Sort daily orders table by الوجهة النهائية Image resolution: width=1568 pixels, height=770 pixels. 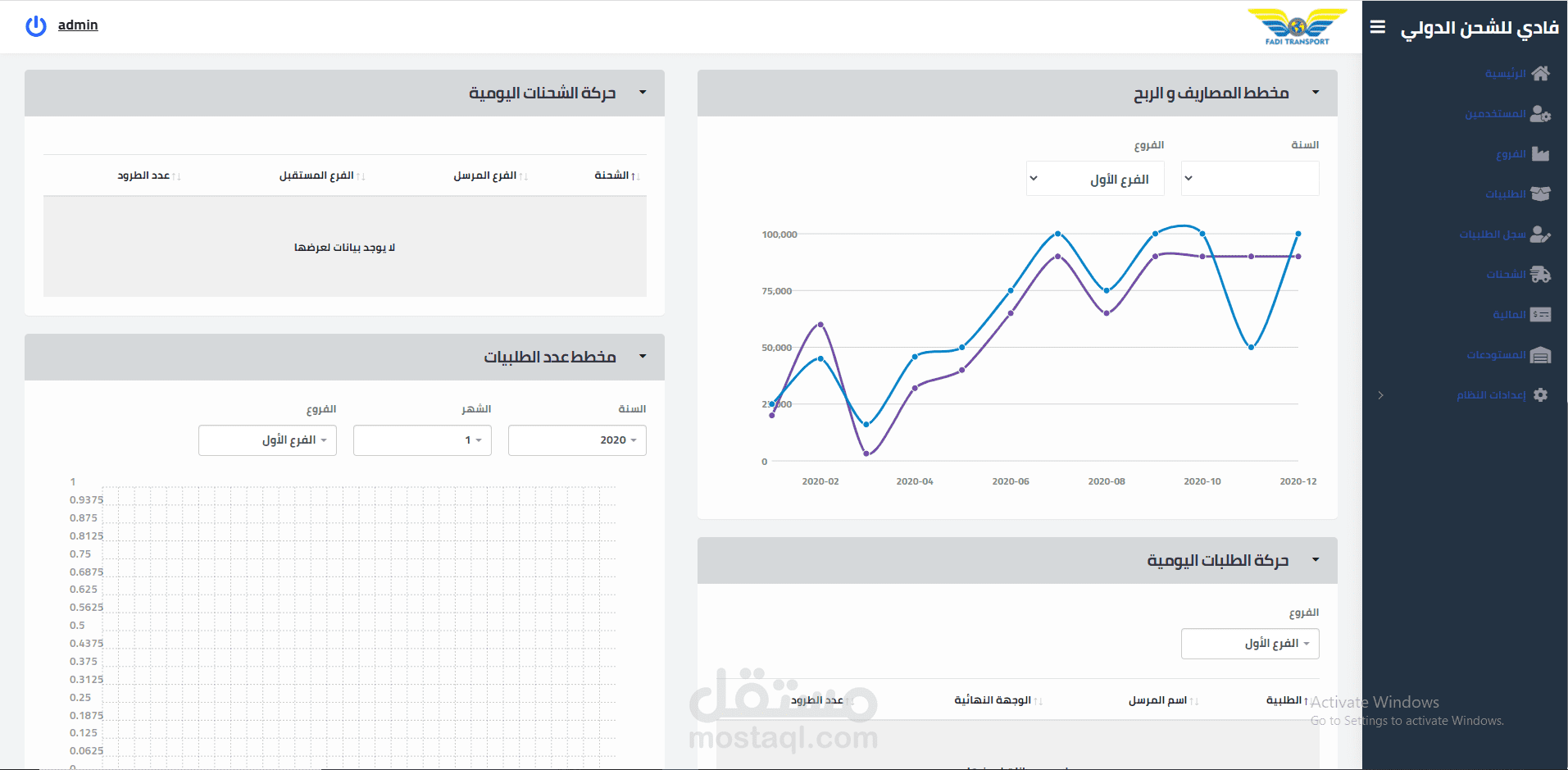click(998, 700)
